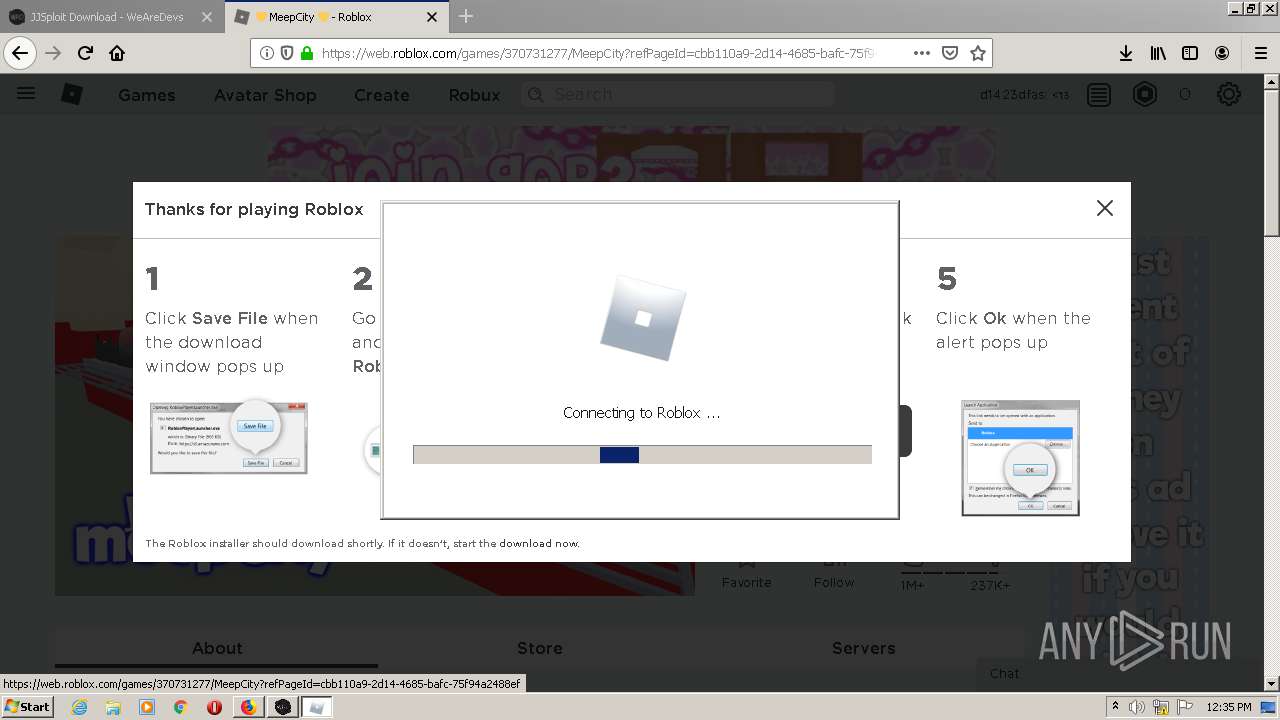The height and width of the screenshot is (720, 1280).
Task: Open Firefox account icon
Action: click(x=1222, y=53)
